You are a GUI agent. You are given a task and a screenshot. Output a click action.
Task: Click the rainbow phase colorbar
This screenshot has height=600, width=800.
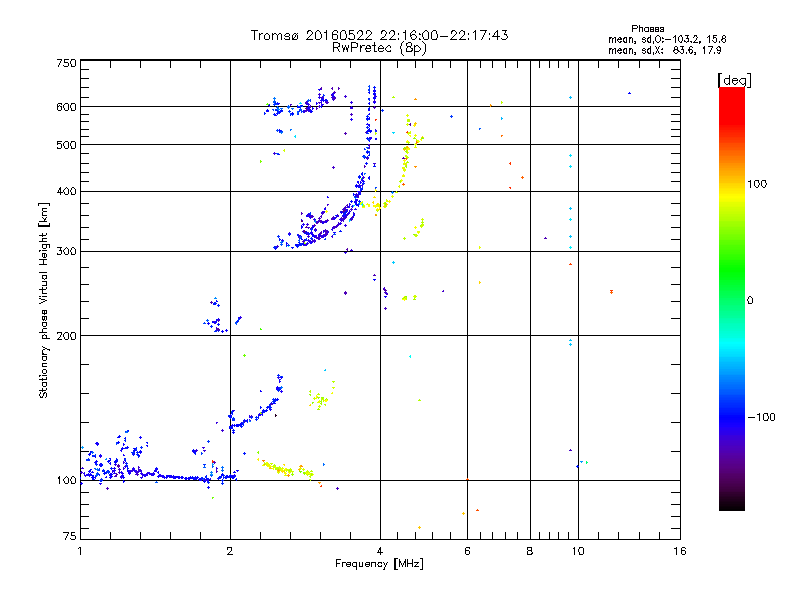732,299
